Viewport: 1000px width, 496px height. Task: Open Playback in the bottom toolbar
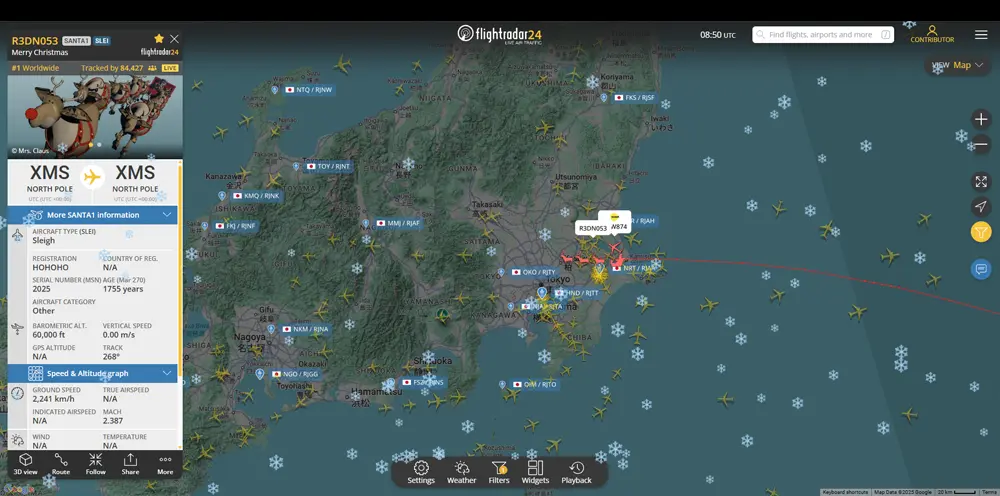[576, 472]
